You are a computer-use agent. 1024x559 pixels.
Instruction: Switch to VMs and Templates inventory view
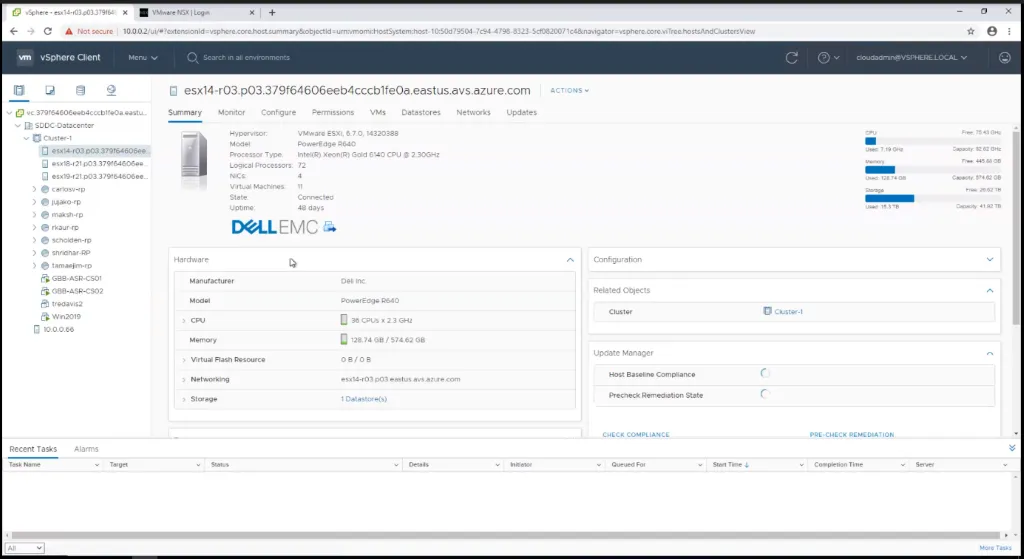50,90
